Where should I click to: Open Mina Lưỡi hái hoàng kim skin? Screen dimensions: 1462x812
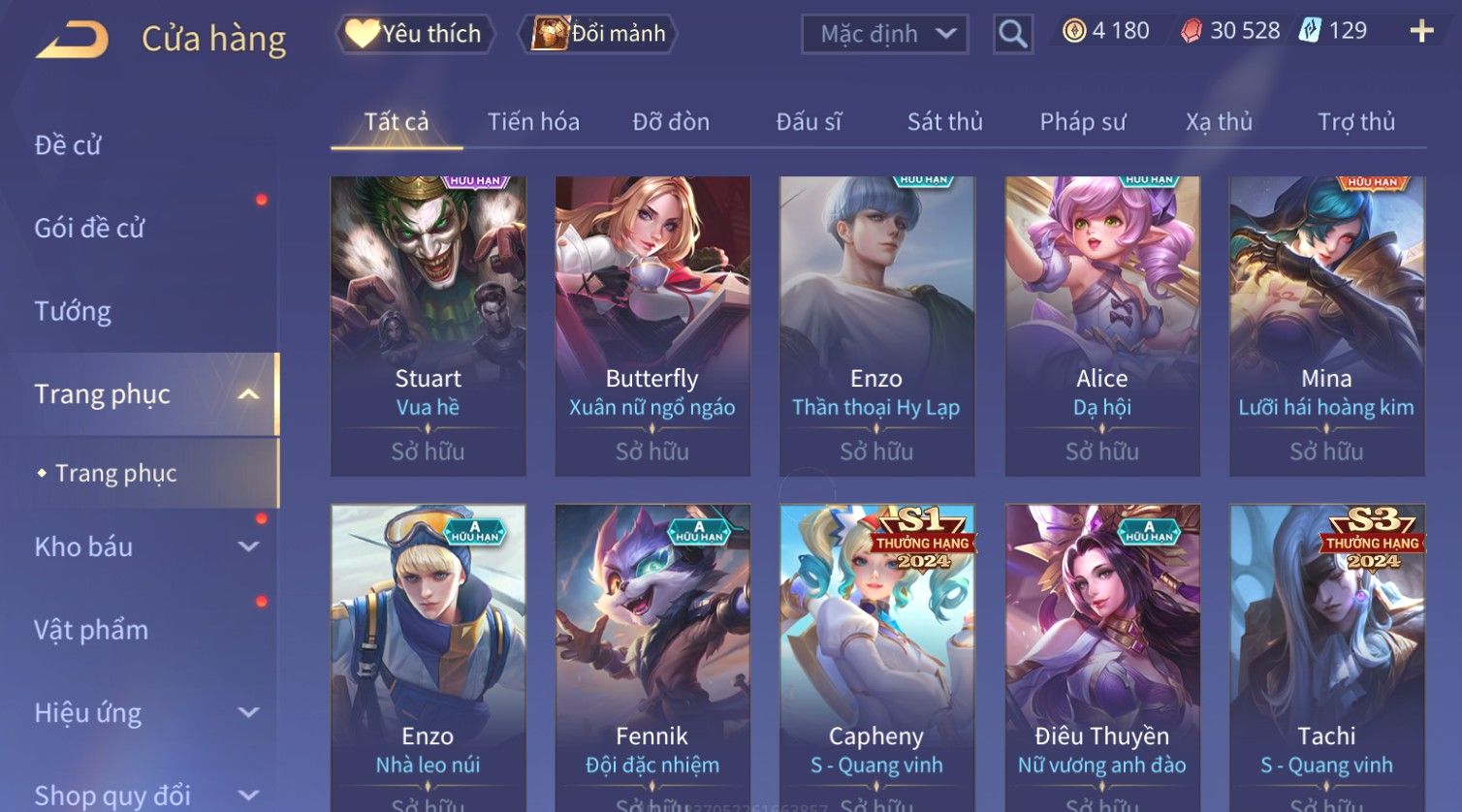(x=1327, y=326)
